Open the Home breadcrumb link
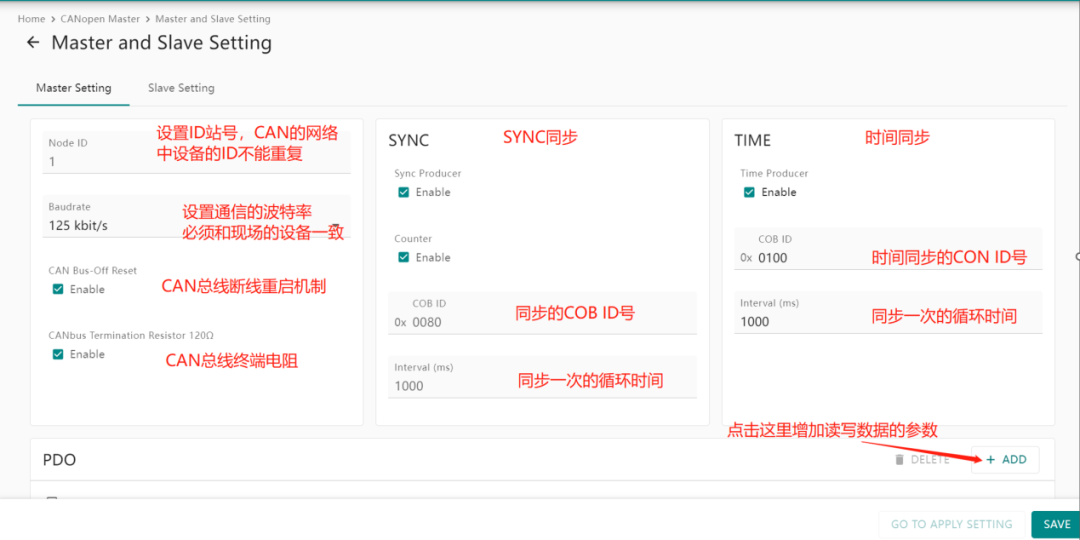This screenshot has height=540, width=1080. pos(32,19)
